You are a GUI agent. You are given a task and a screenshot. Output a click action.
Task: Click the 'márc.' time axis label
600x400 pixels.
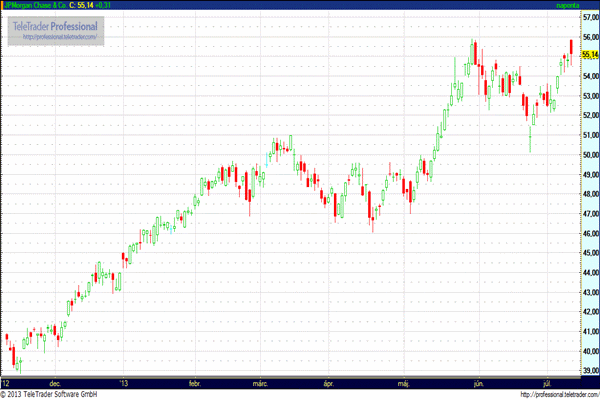click(262, 383)
